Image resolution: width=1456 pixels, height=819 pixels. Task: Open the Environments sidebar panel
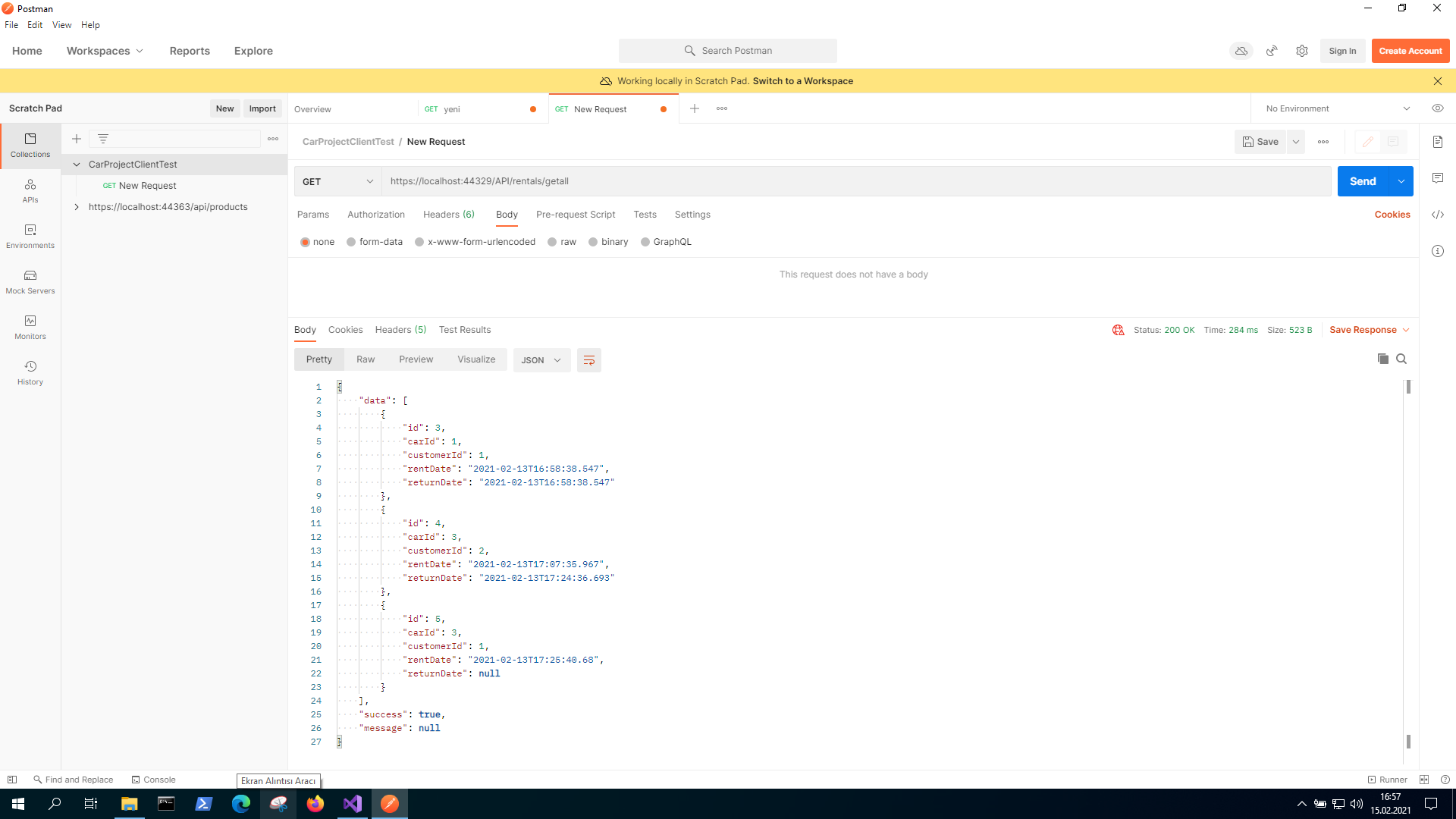[x=30, y=236]
